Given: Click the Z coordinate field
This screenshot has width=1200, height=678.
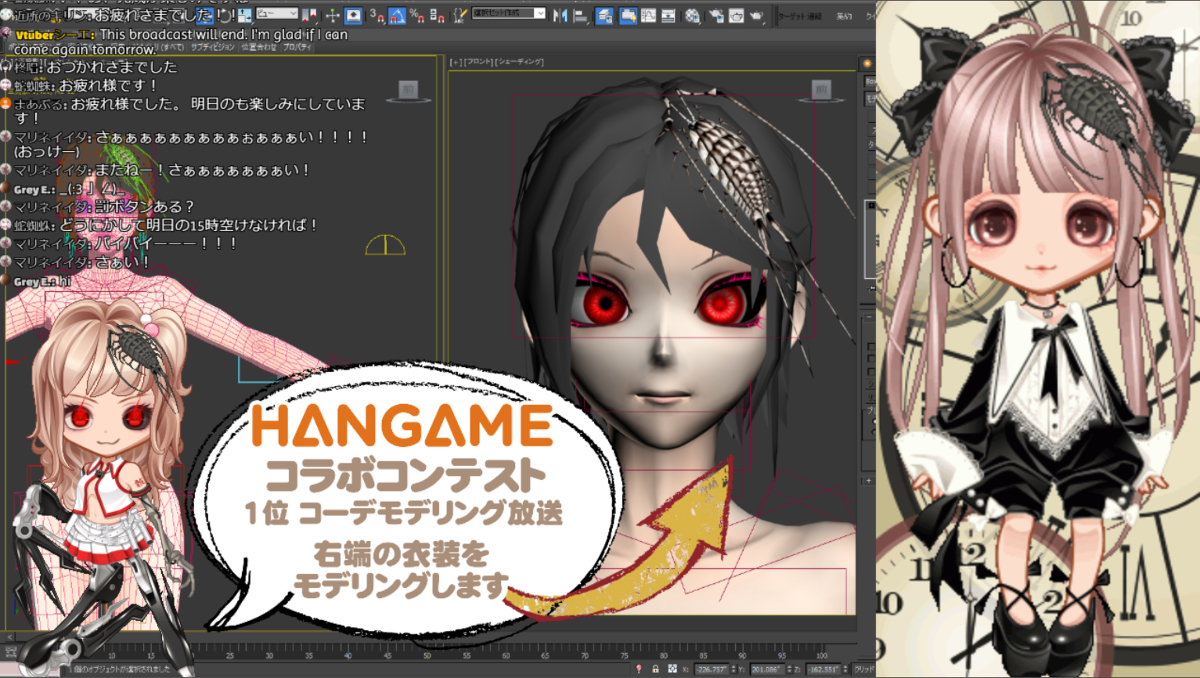Looking at the screenshot, I should [x=823, y=669].
